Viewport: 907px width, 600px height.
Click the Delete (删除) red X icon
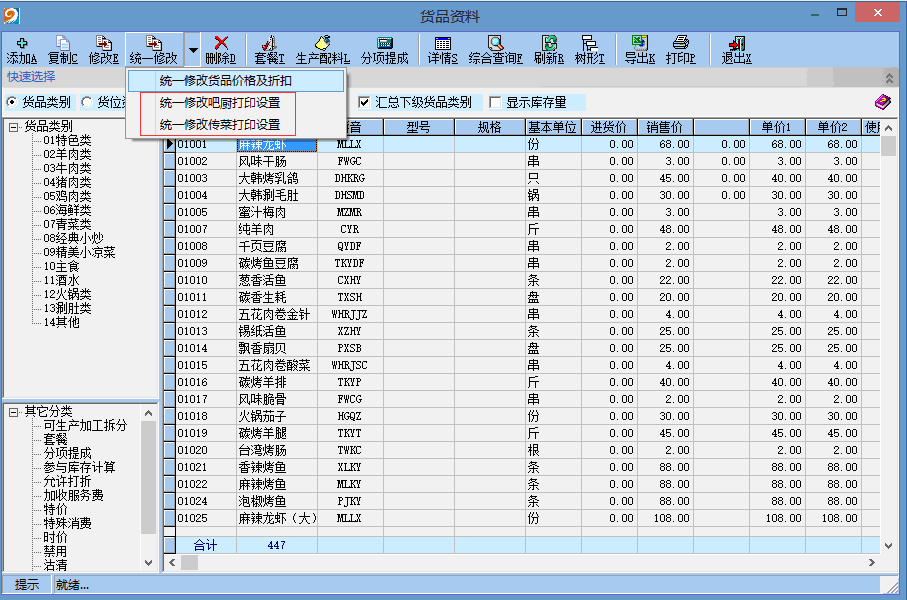221,44
